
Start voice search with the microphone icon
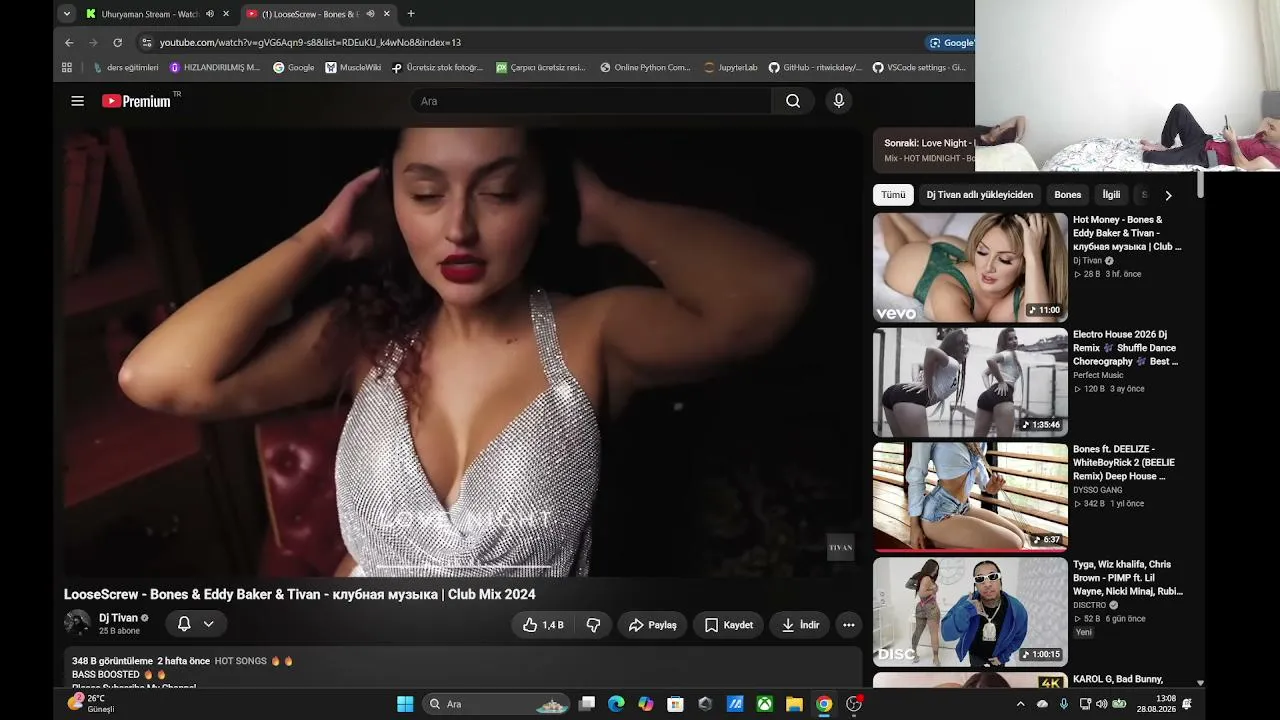[x=839, y=101]
